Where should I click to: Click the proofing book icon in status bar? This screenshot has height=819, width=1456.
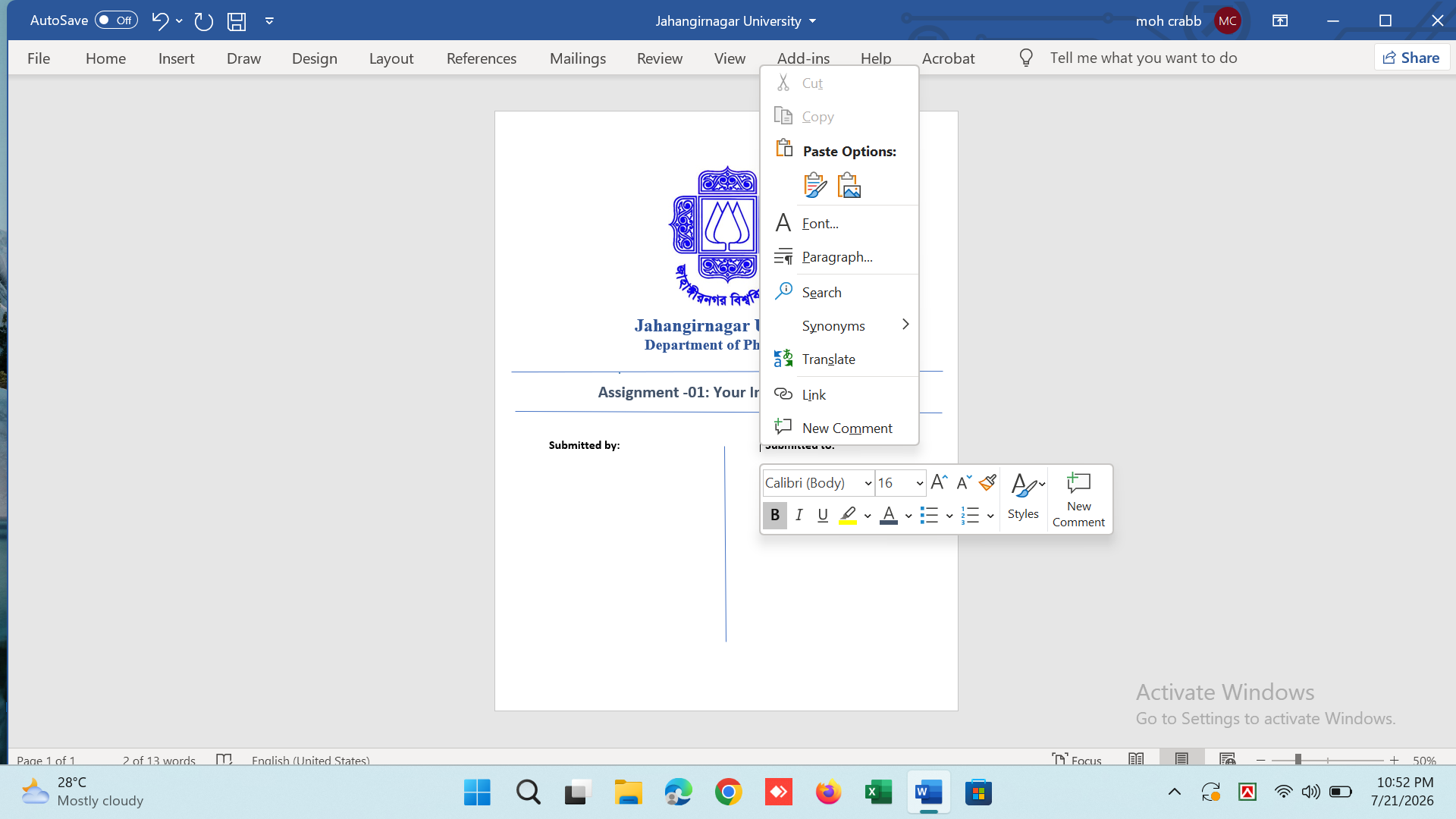click(x=224, y=759)
